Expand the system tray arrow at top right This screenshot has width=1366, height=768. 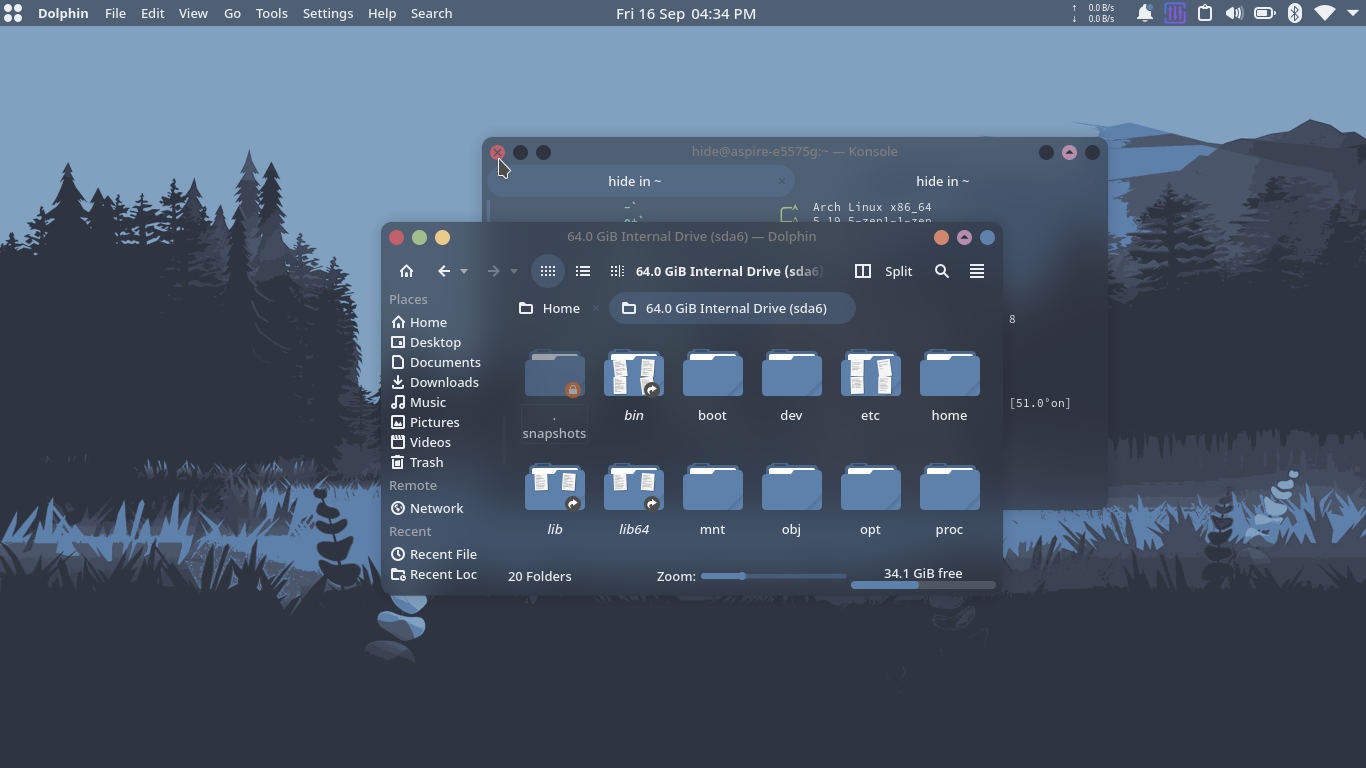coord(1353,13)
